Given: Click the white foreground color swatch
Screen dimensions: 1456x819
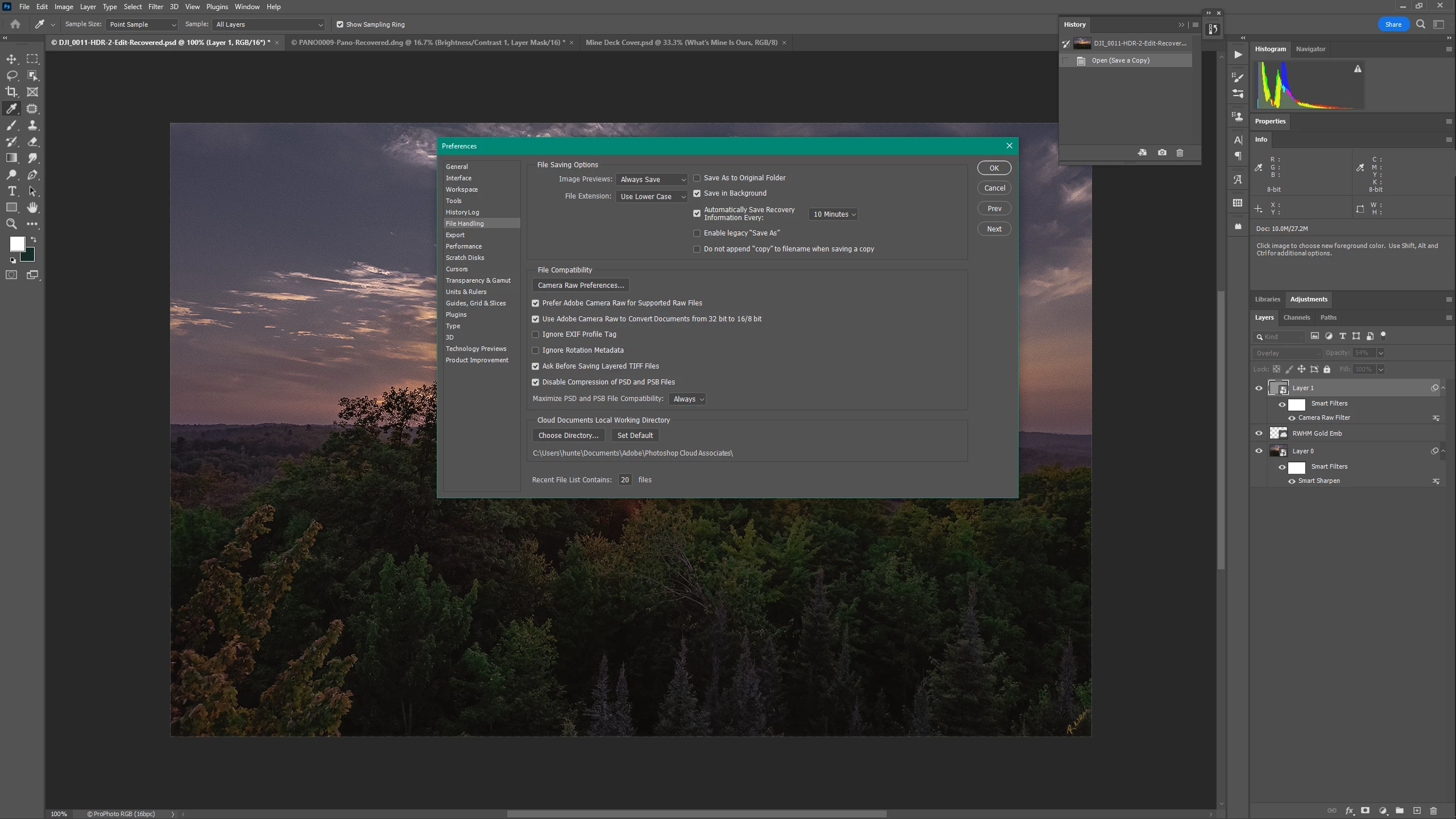Looking at the screenshot, I should (16, 243).
